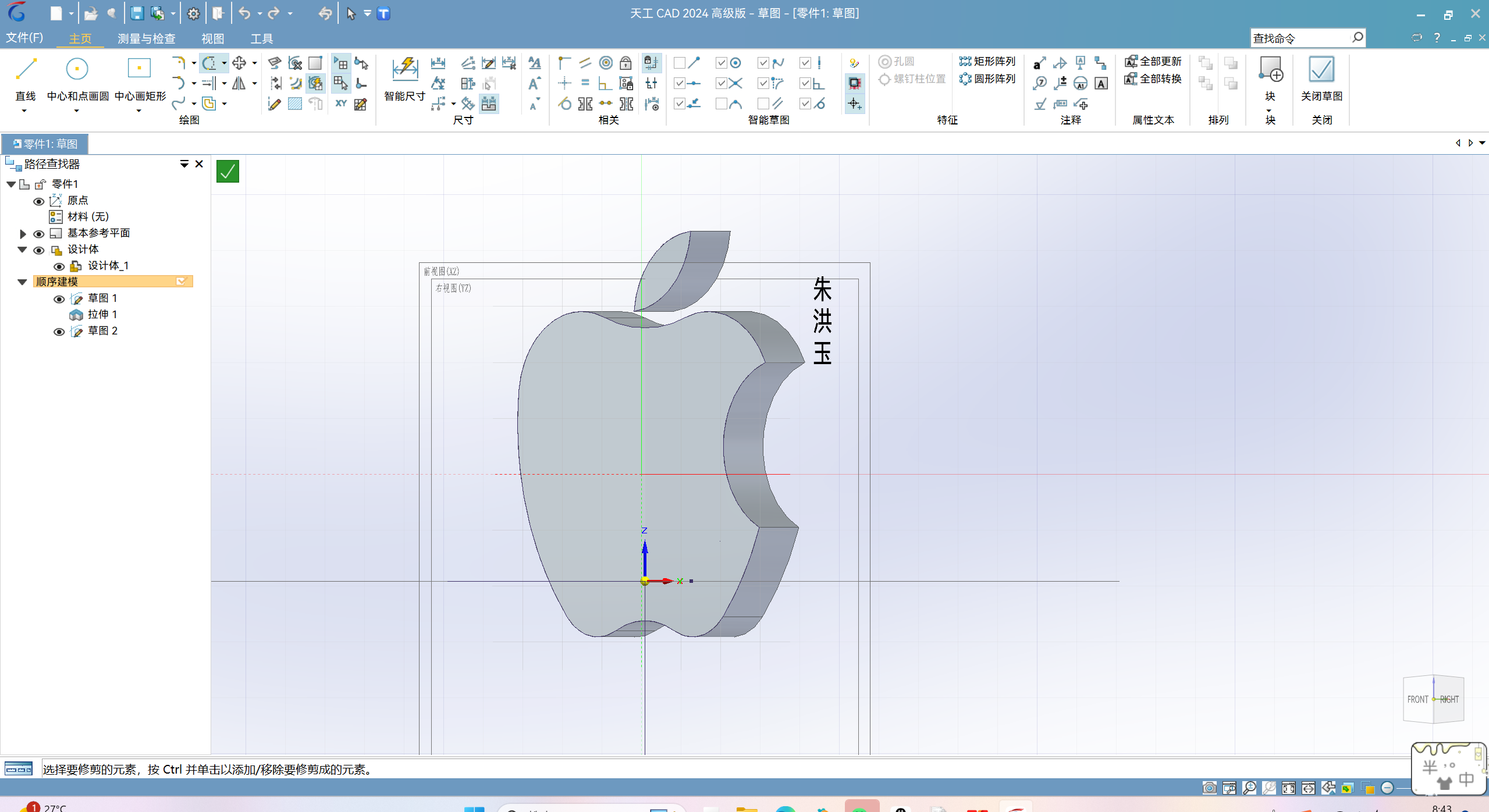Open the 中心画矩形 dropdown arrow
This screenshot has height=812, width=1489.
coord(138,110)
